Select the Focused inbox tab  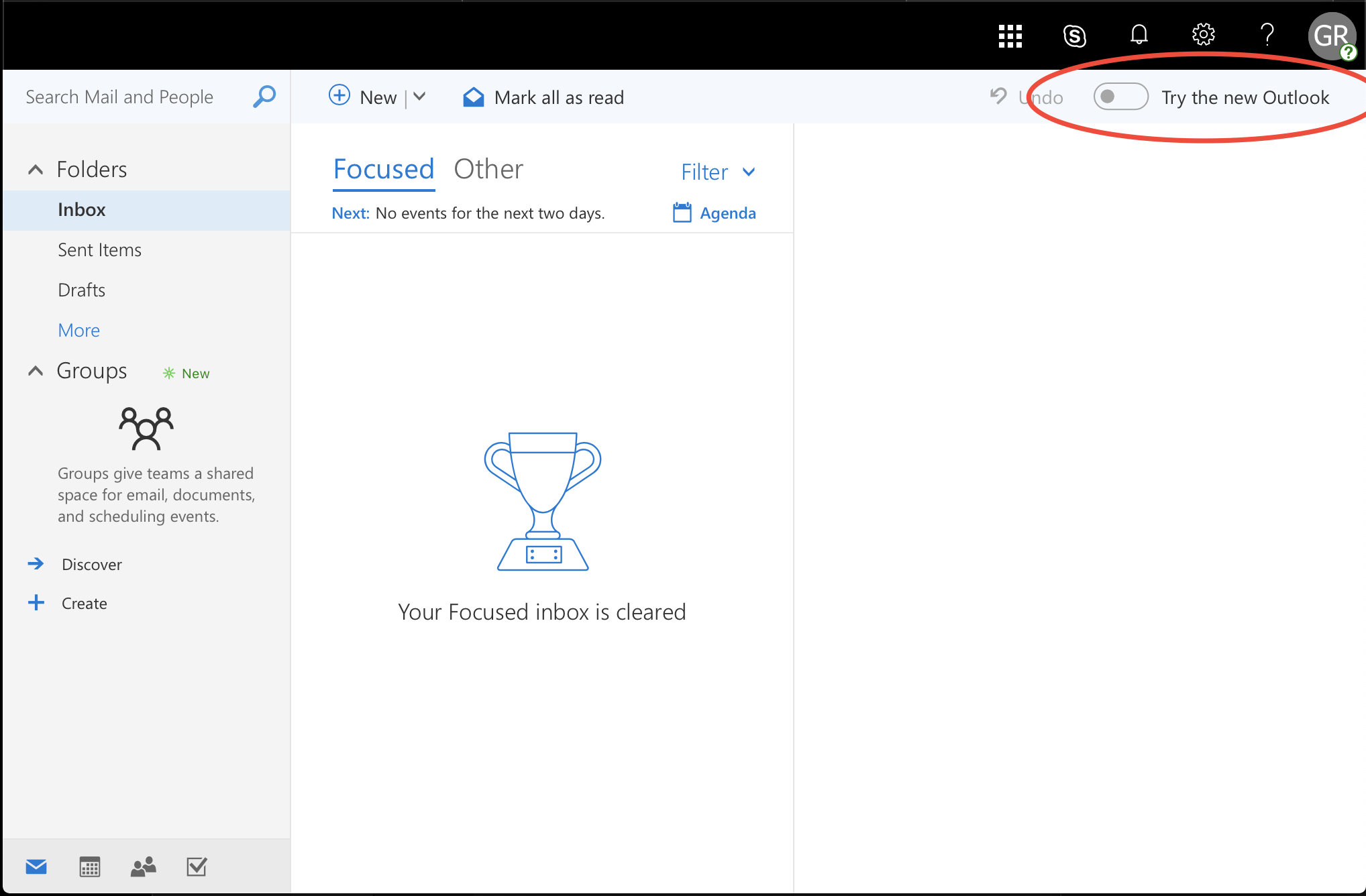[x=384, y=169]
